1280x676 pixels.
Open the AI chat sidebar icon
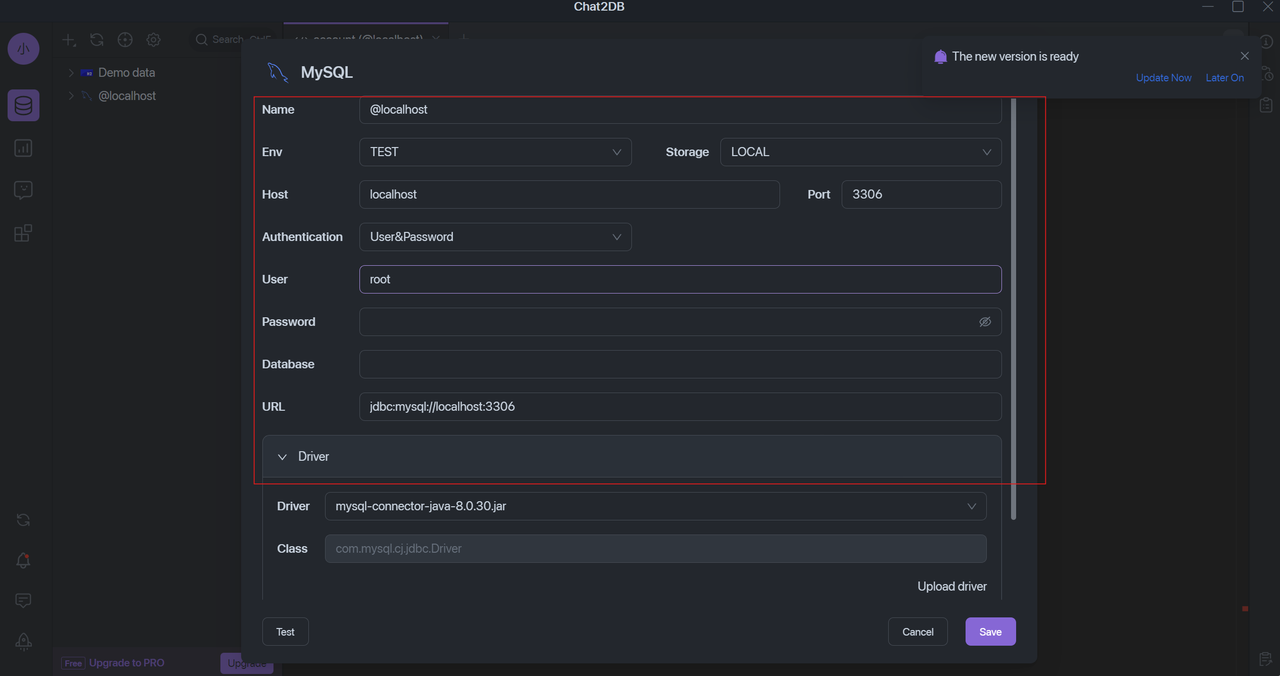23,190
